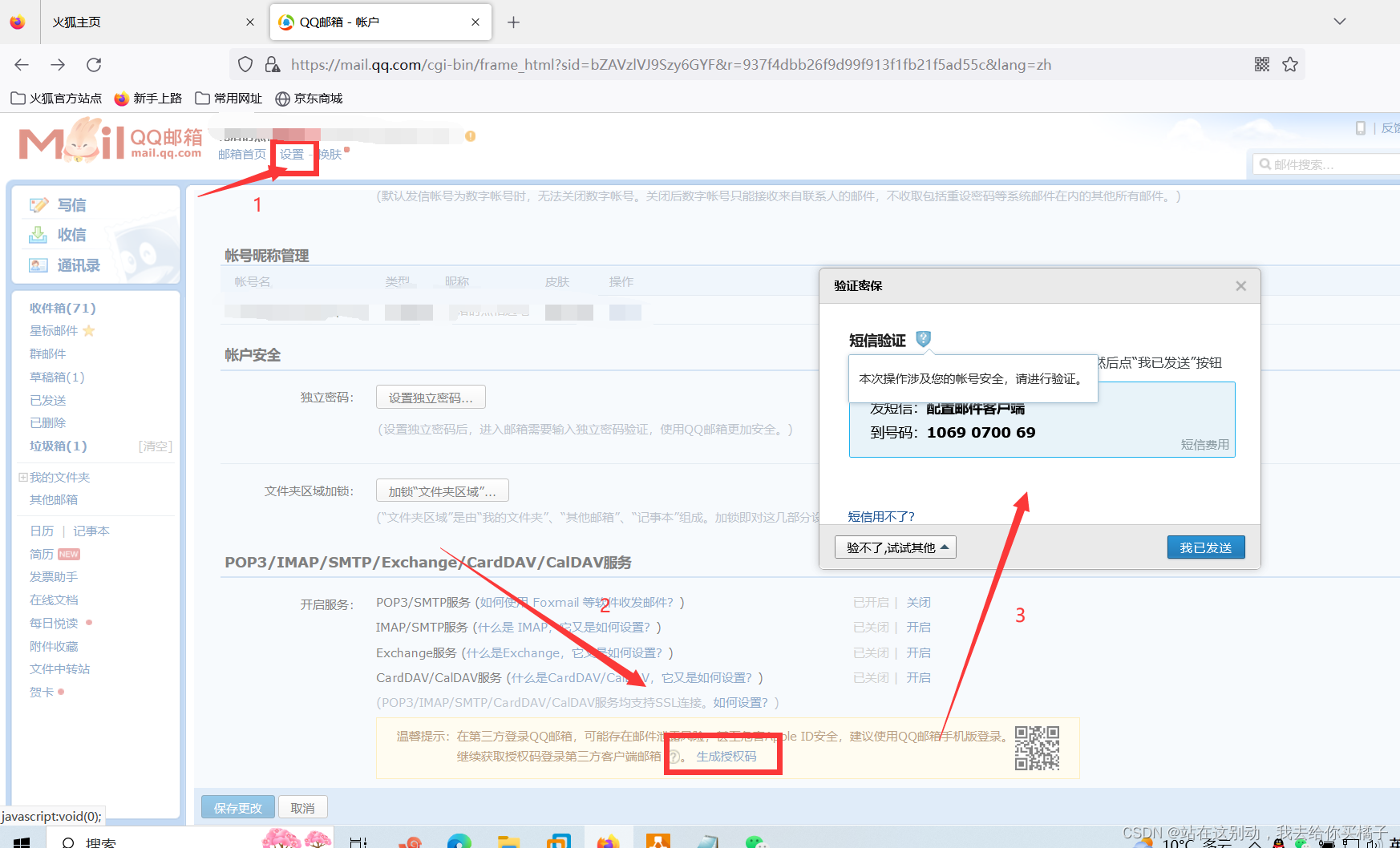1400x848 pixels.
Task: Open 贺卡 in sidebar
Action: 42,693
